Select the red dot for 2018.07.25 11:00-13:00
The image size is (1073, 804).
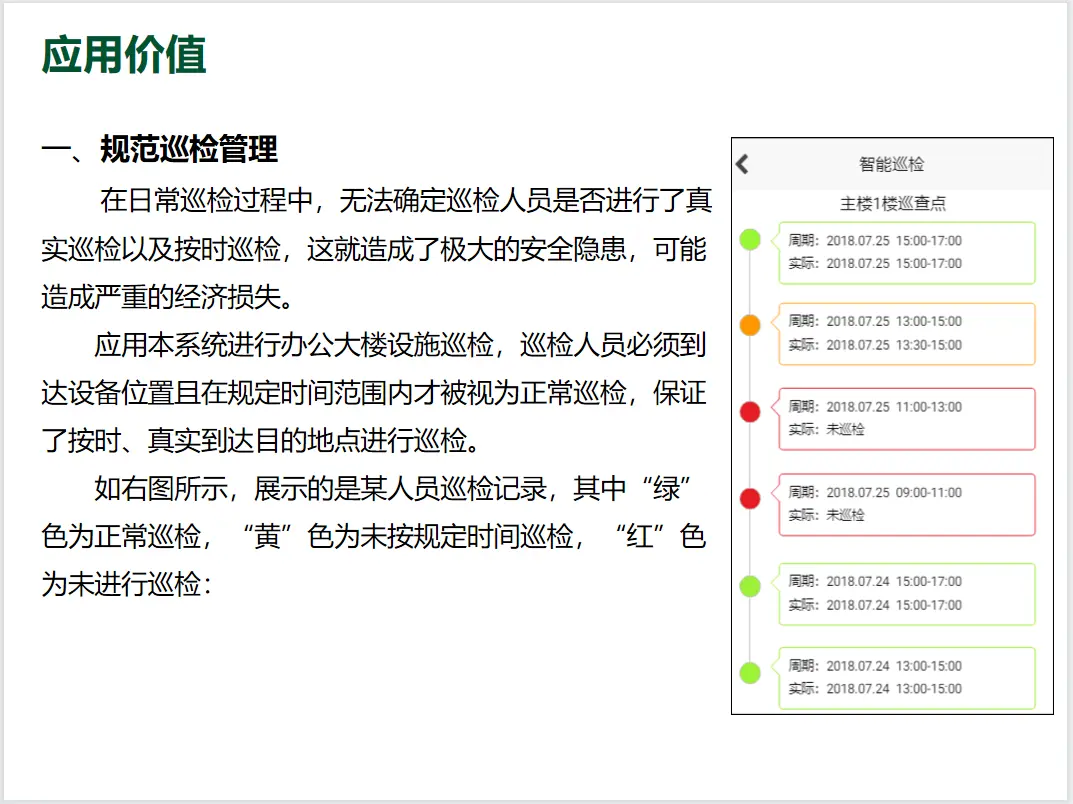pos(750,412)
